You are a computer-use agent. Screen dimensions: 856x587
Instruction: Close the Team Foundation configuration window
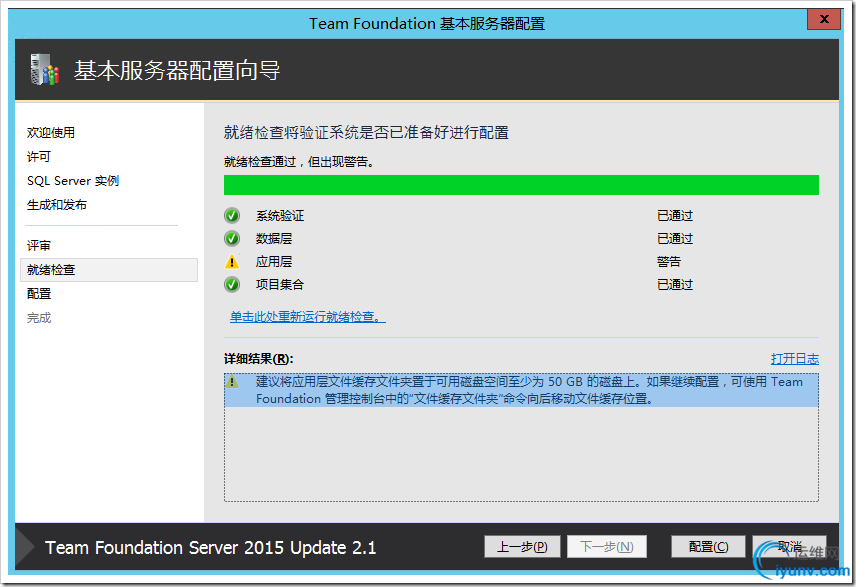click(x=824, y=19)
